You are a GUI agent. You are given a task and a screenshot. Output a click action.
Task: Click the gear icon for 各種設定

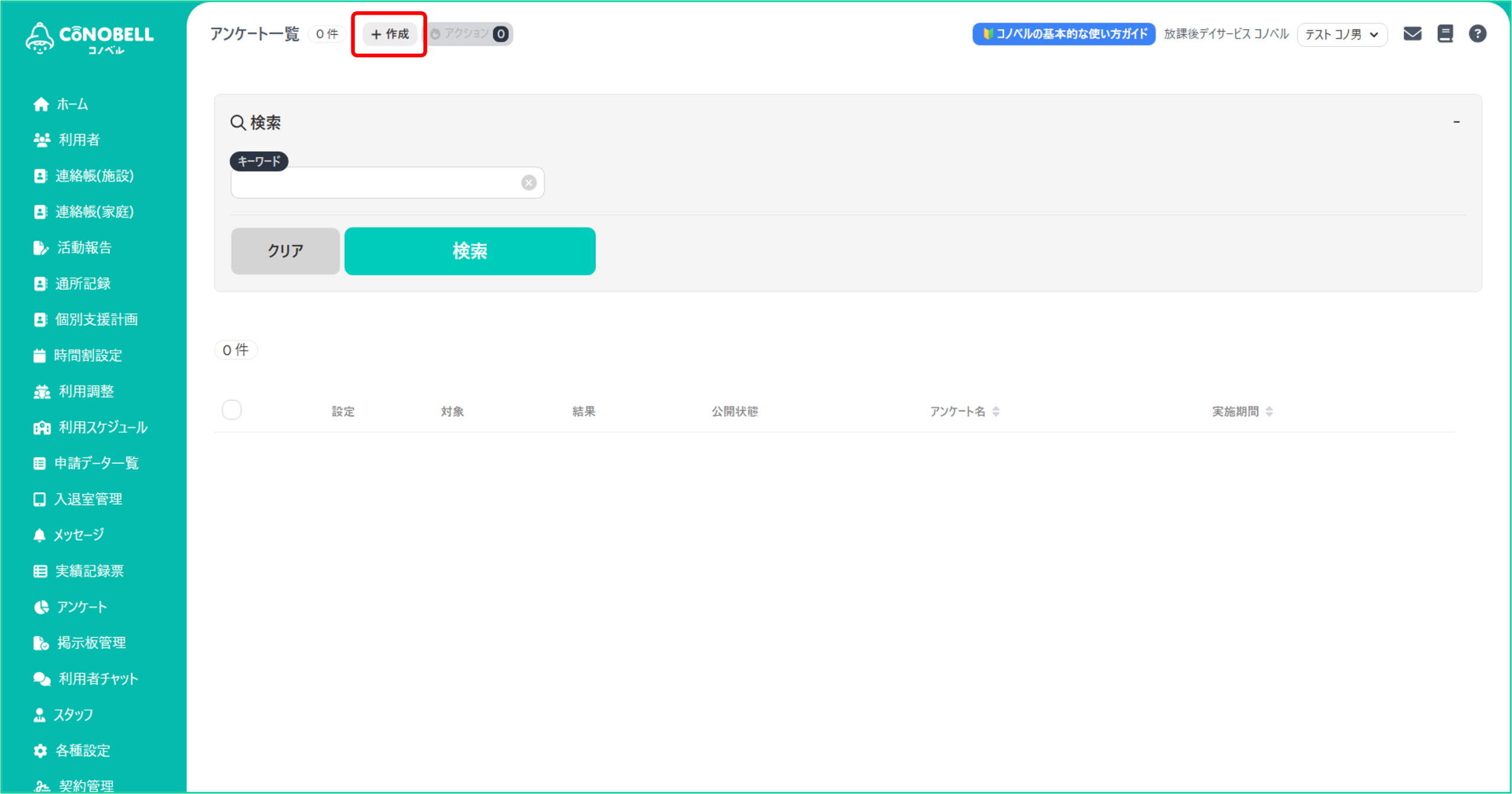pyautogui.click(x=40, y=751)
